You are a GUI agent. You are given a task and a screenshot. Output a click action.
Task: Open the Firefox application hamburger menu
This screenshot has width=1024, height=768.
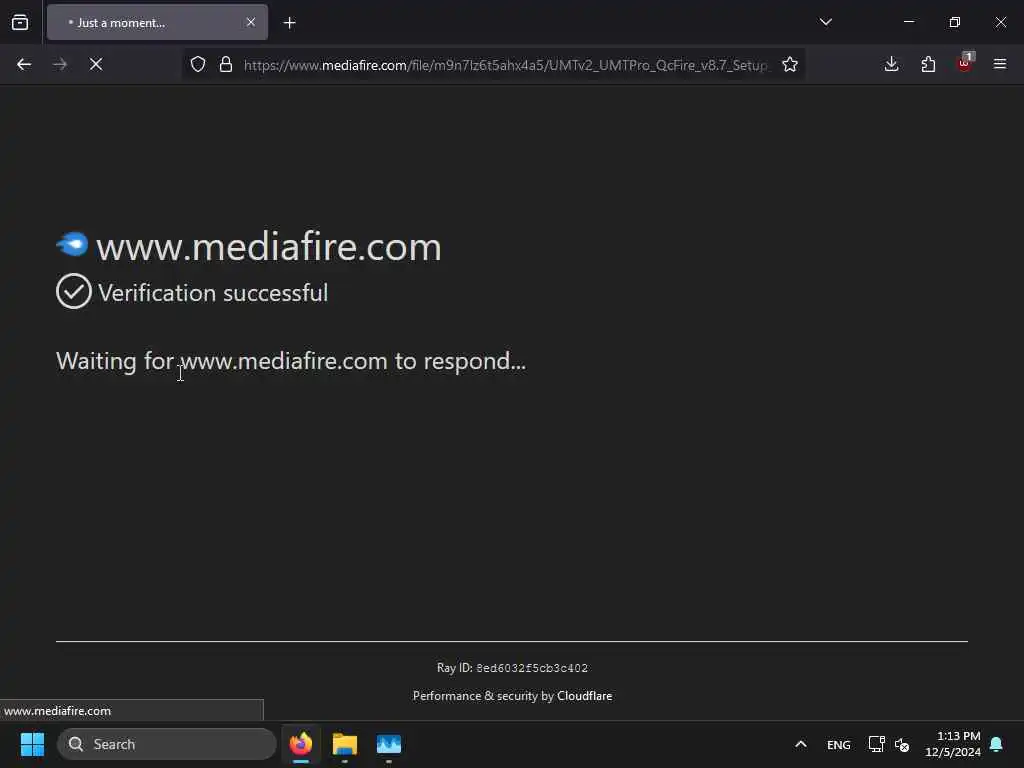1000,64
